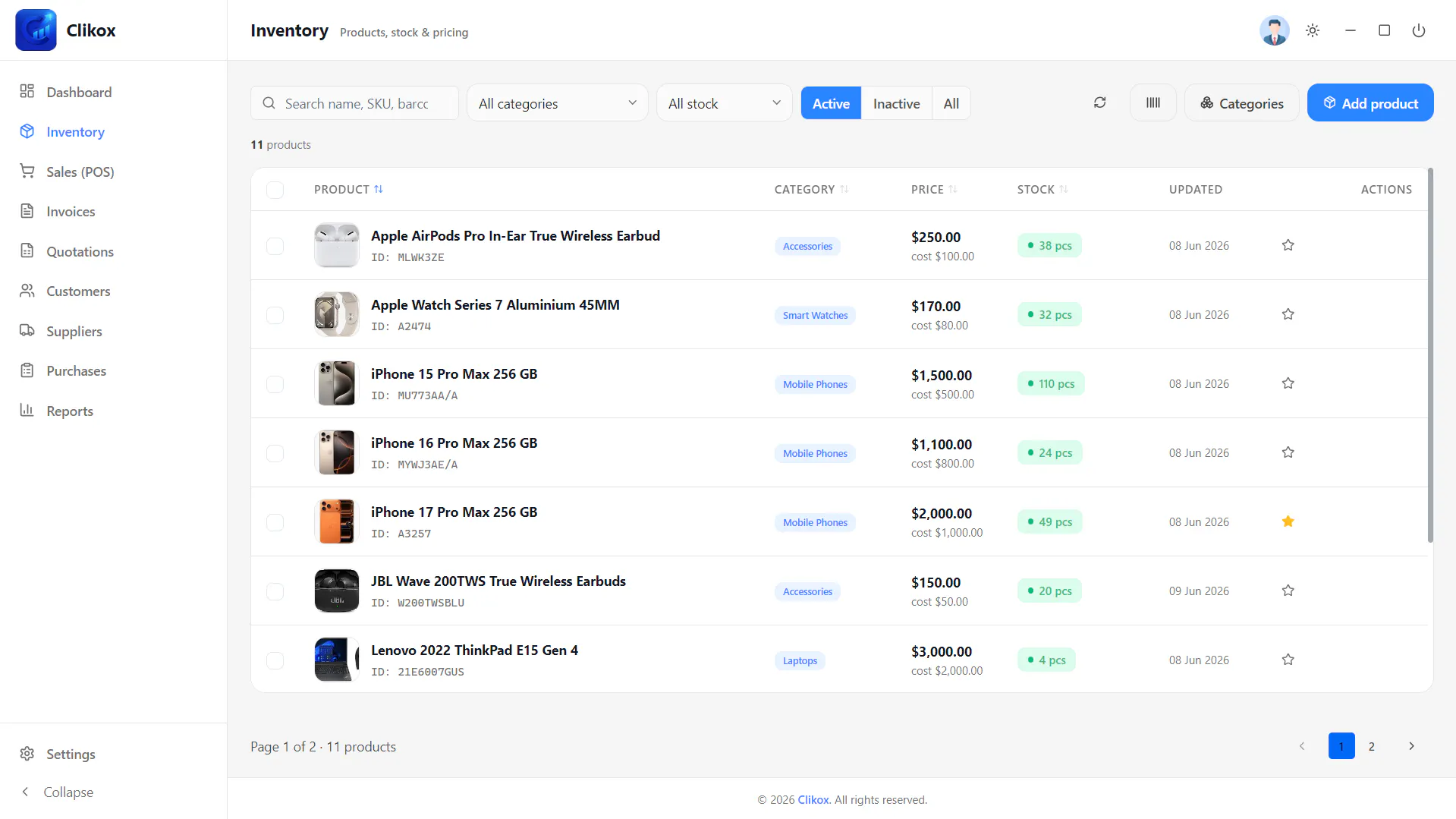Open the iPhone 17 Pro Max thumbnail
The width and height of the screenshot is (1456, 819).
(x=337, y=521)
